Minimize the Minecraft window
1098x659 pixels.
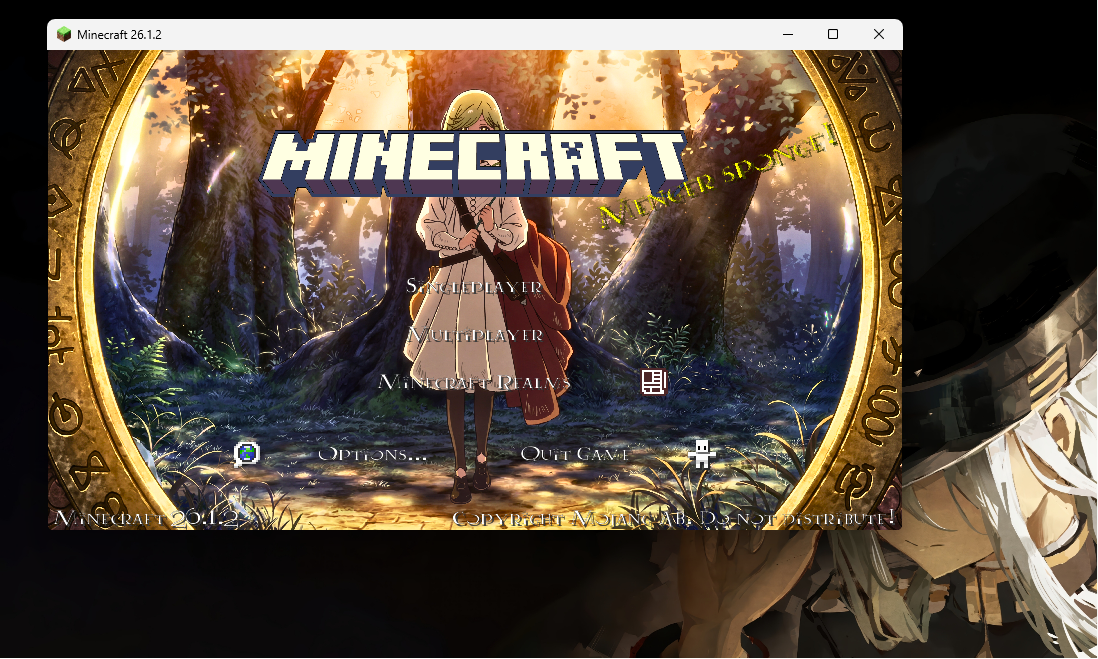(x=788, y=34)
